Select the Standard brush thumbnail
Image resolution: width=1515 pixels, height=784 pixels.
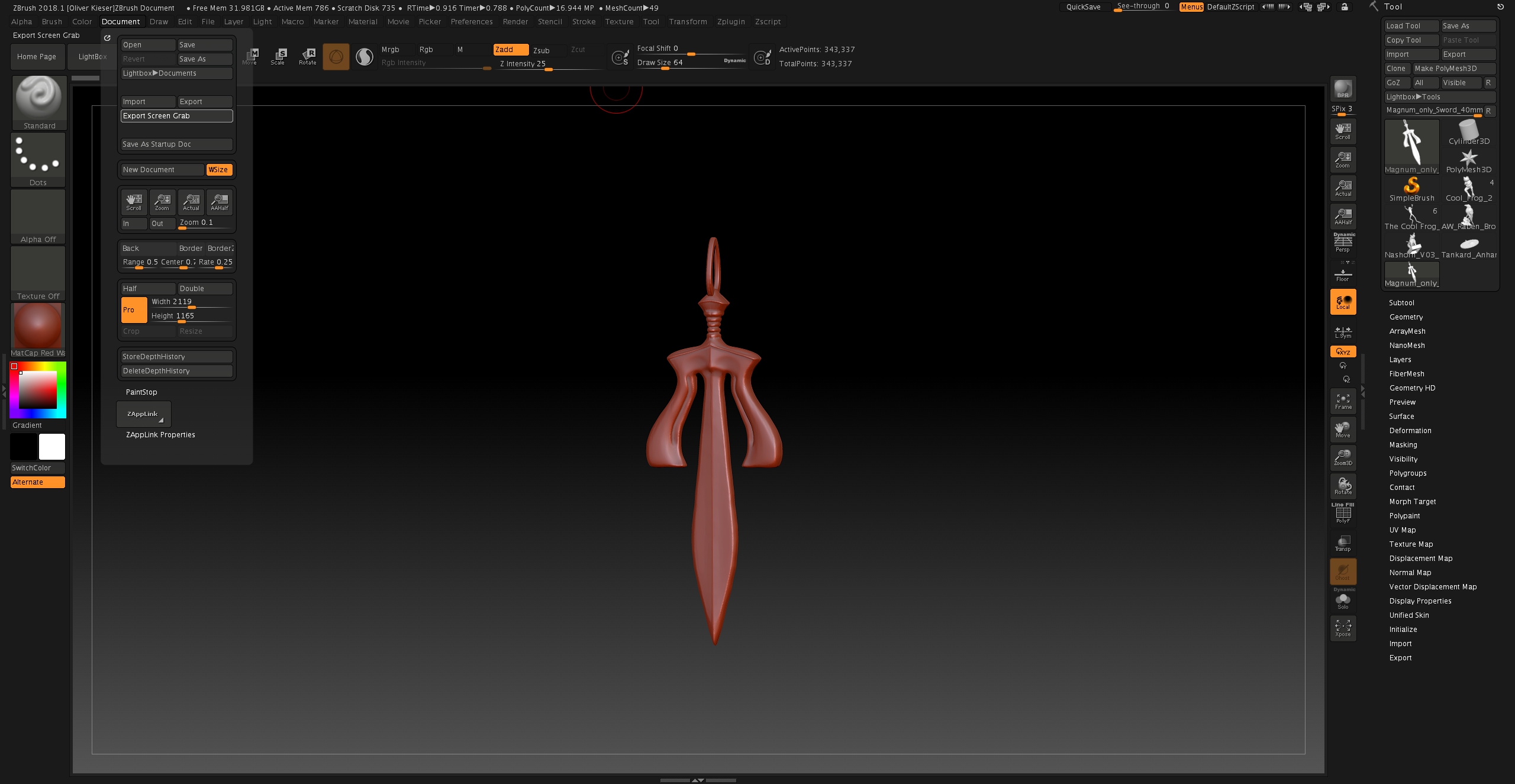pyautogui.click(x=39, y=102)
